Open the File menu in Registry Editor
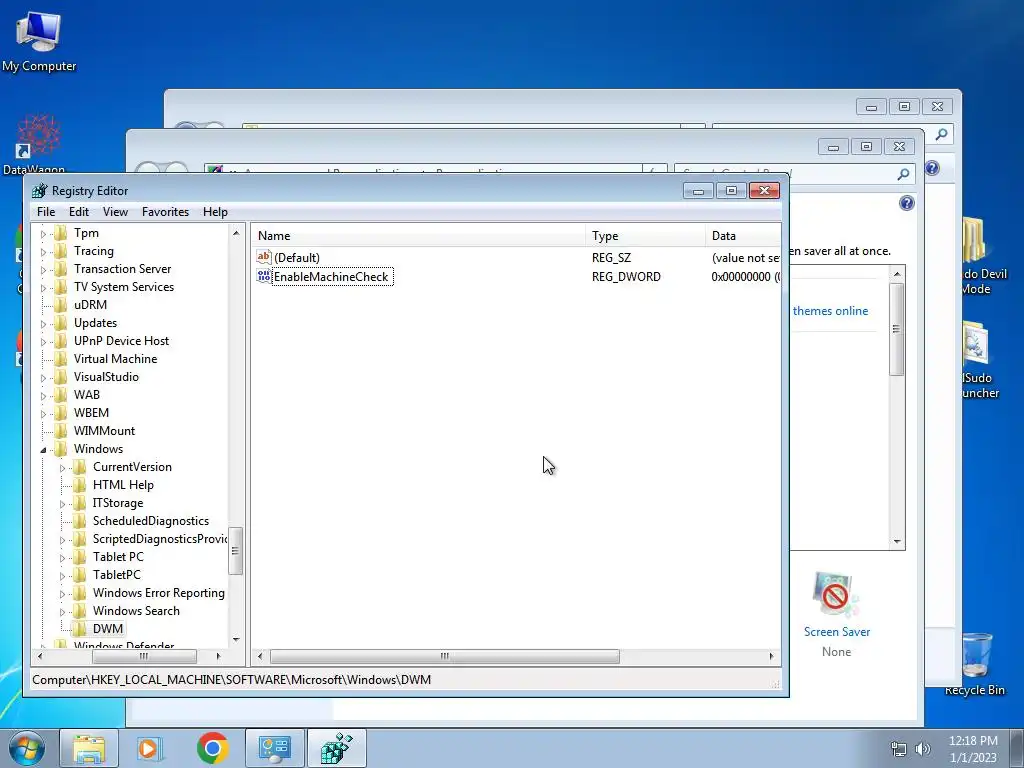 pyautogui.click(x=46, y=212)
